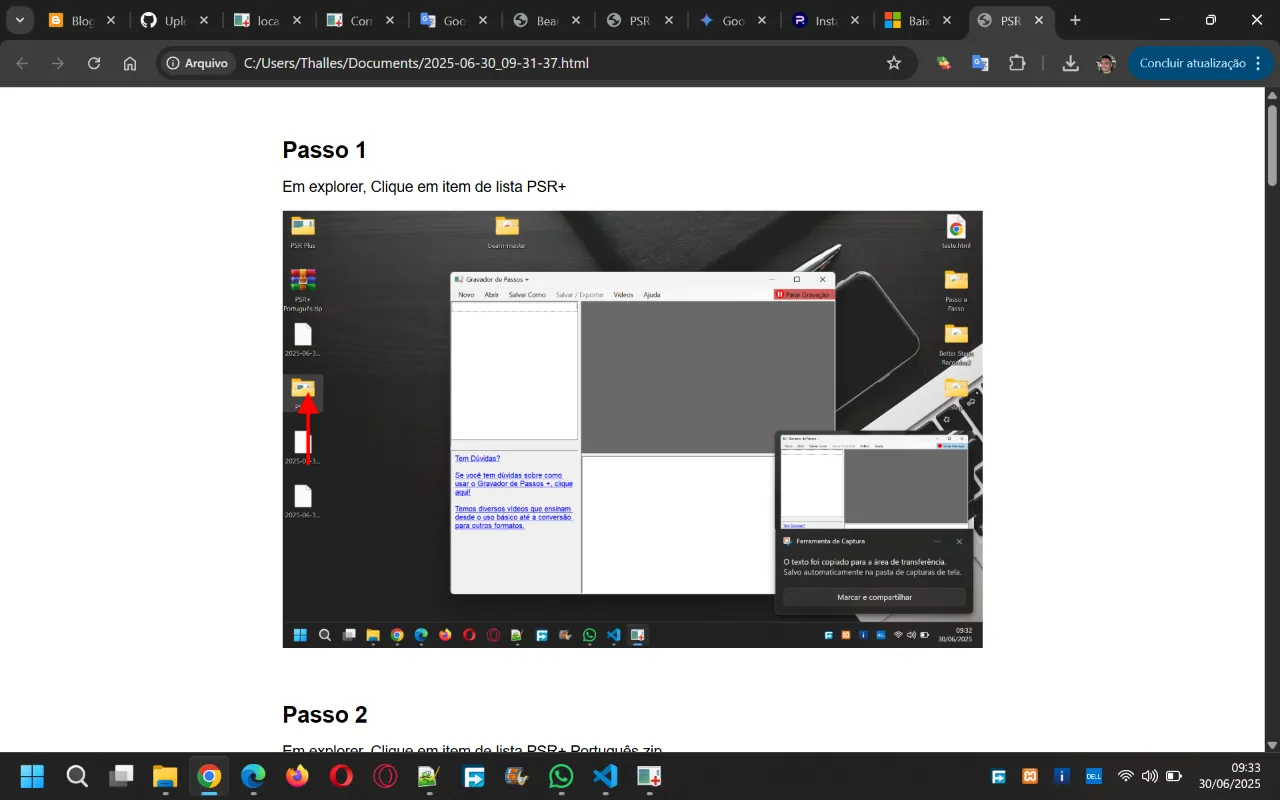Screen dimensions: 1280x800
Task: Click the Passo 1 screenshot image
Action: coord(632,429)
